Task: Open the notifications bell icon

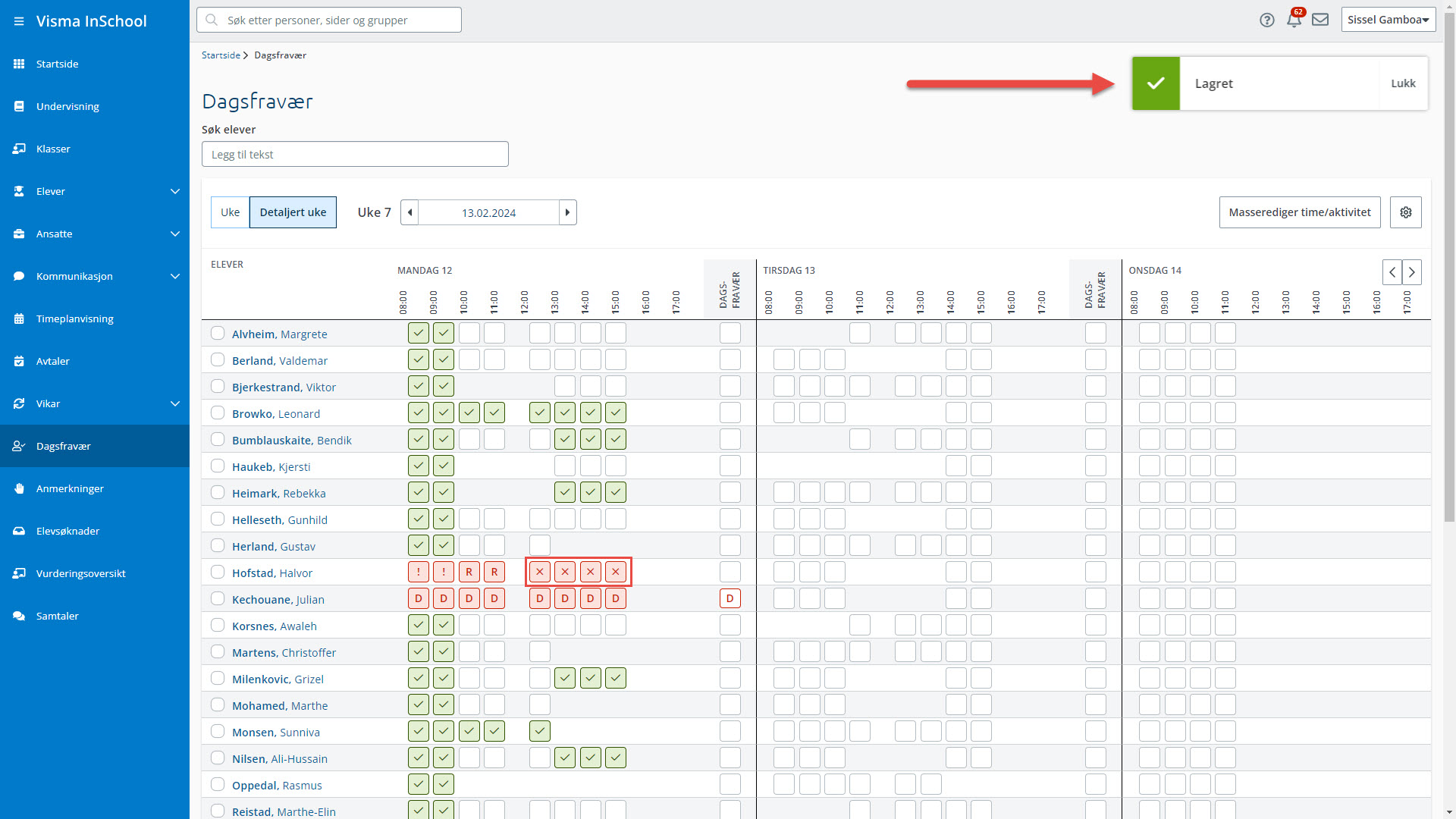Action: click(1294, 20)
